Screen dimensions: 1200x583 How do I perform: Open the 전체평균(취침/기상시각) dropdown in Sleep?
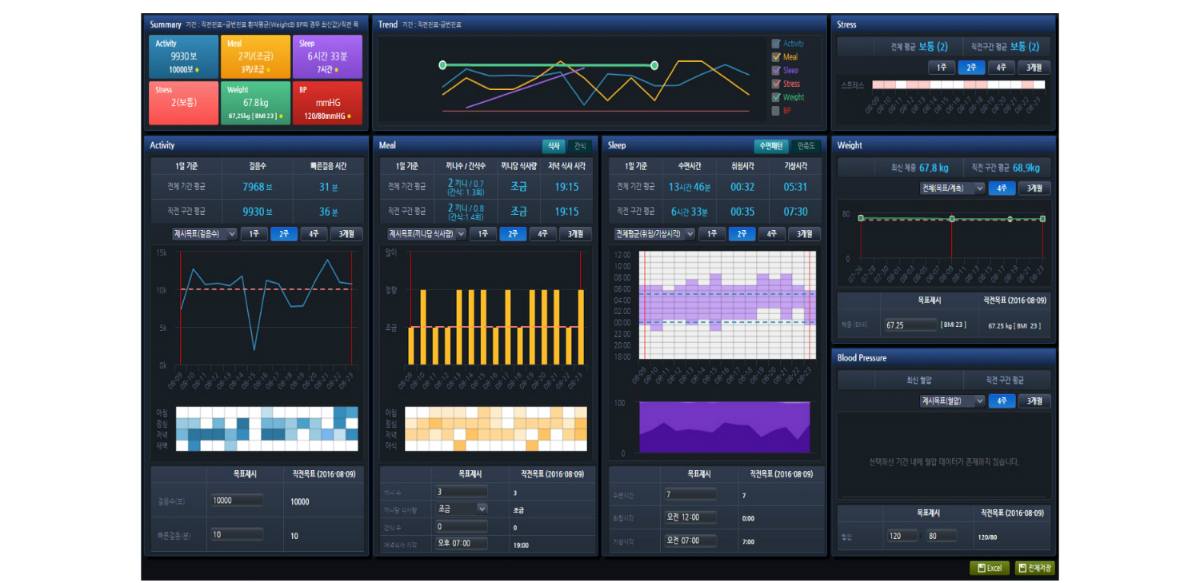click(x=652, y=233)
